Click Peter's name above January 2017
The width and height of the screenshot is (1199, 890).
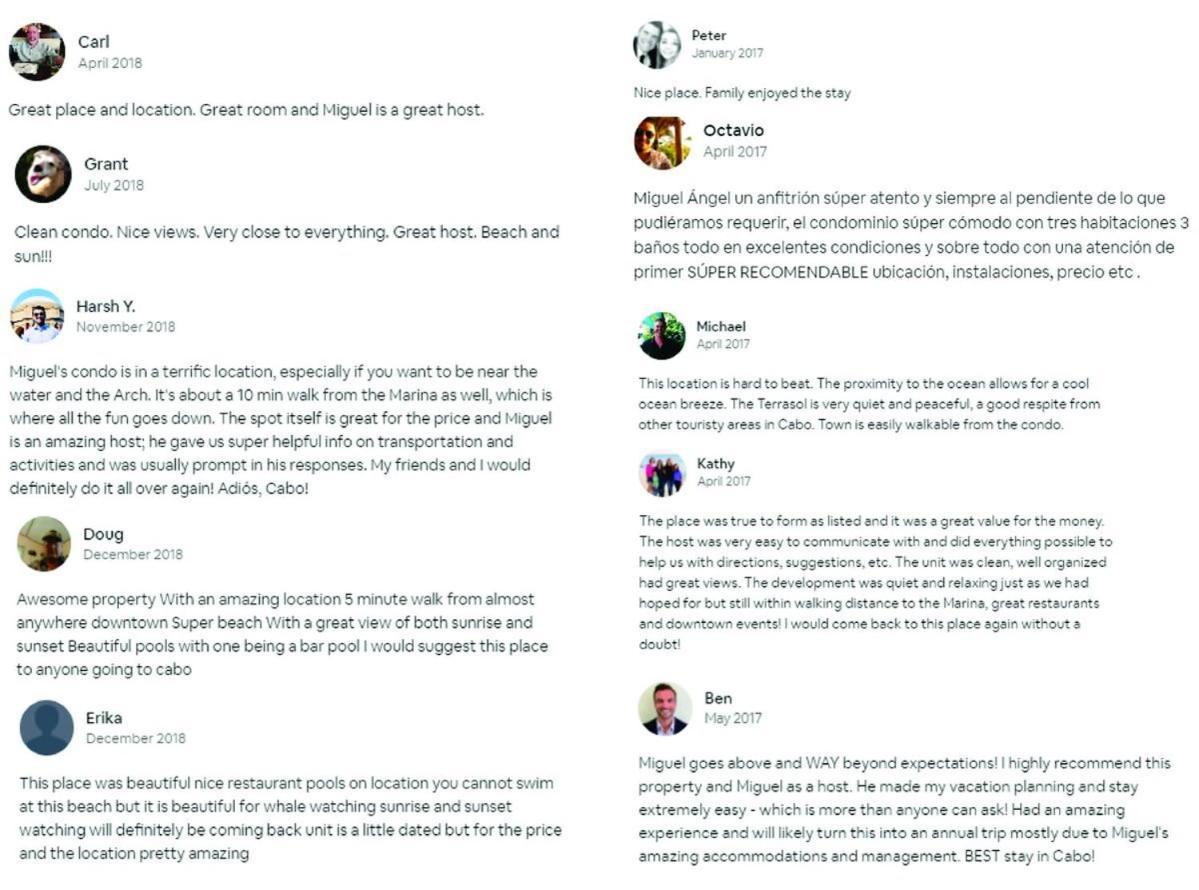point(709,35)
